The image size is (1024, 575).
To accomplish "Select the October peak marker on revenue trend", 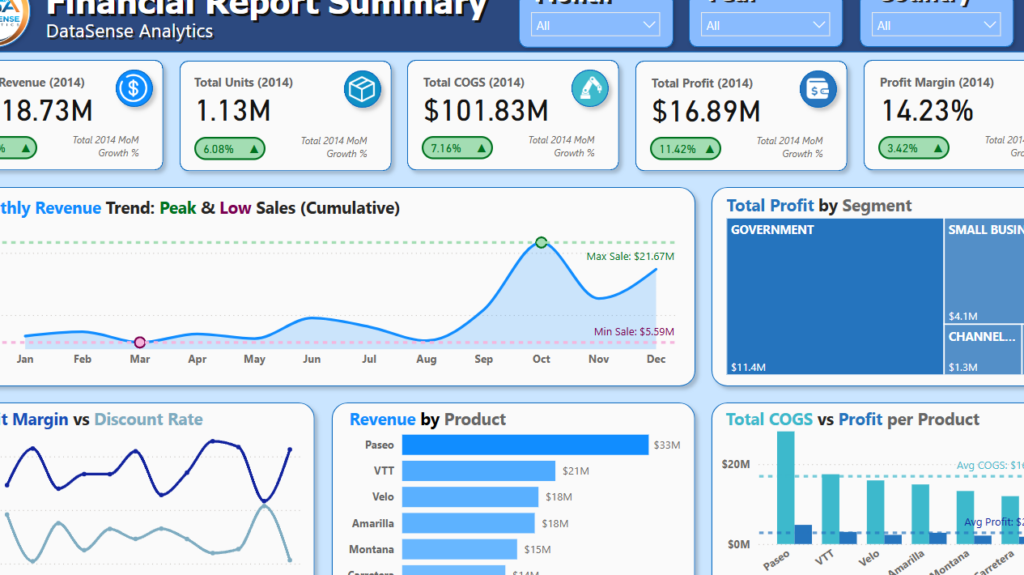I will click(x=541, y=242).
